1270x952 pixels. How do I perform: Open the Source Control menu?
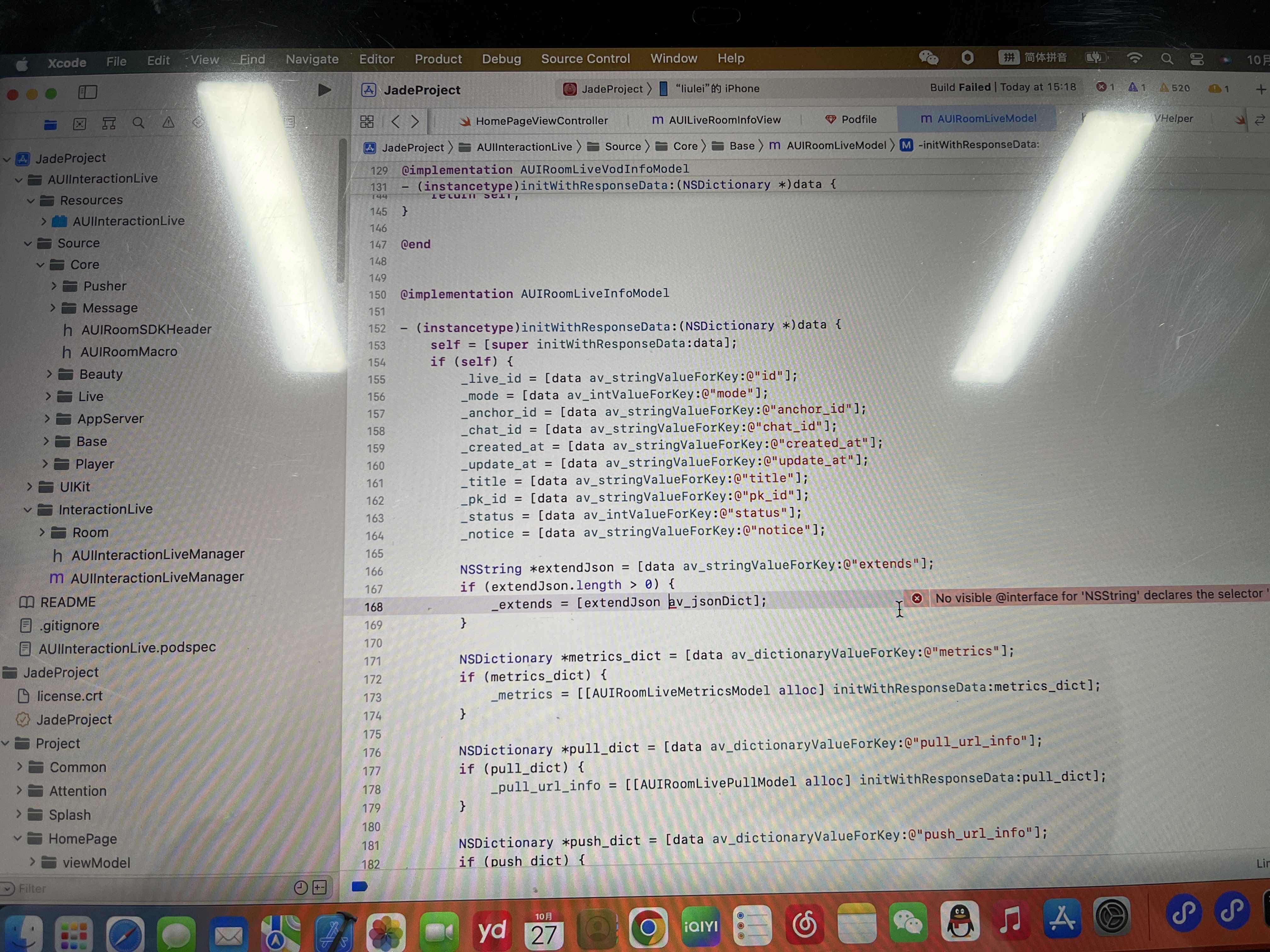585,59
